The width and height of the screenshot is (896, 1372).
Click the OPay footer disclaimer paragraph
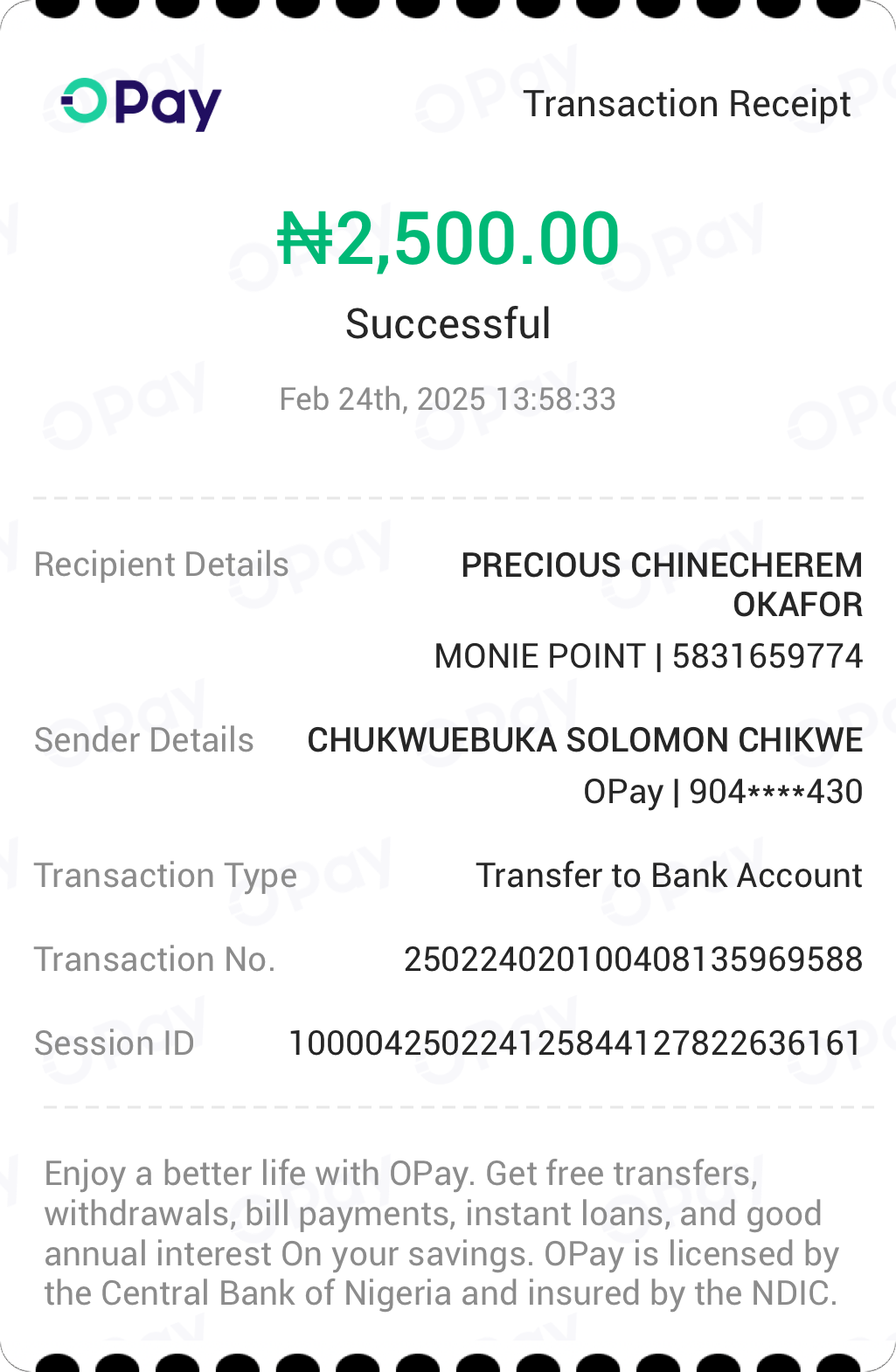[x=441, y=1233]
